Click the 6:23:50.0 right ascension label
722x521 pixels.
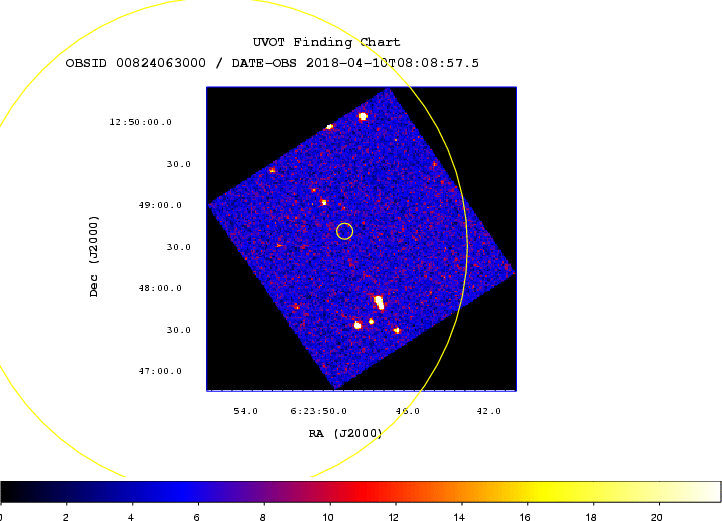click(x=319, y=411)
